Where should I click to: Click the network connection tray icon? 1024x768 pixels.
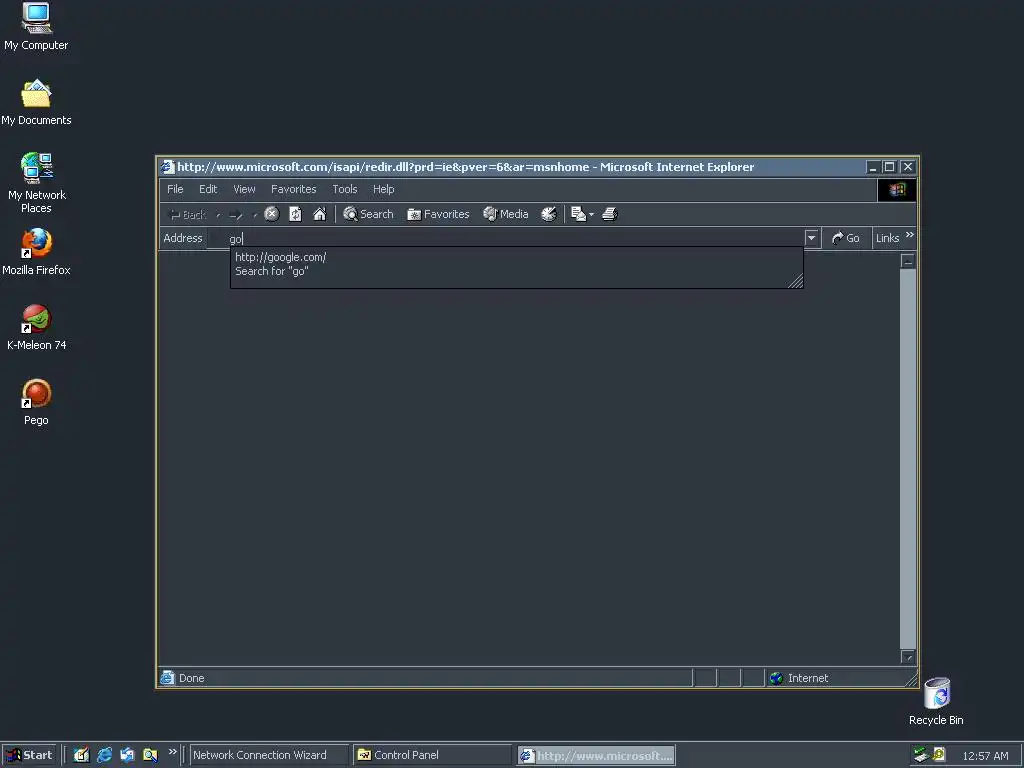pyautogui.click(x=921, y=755)
